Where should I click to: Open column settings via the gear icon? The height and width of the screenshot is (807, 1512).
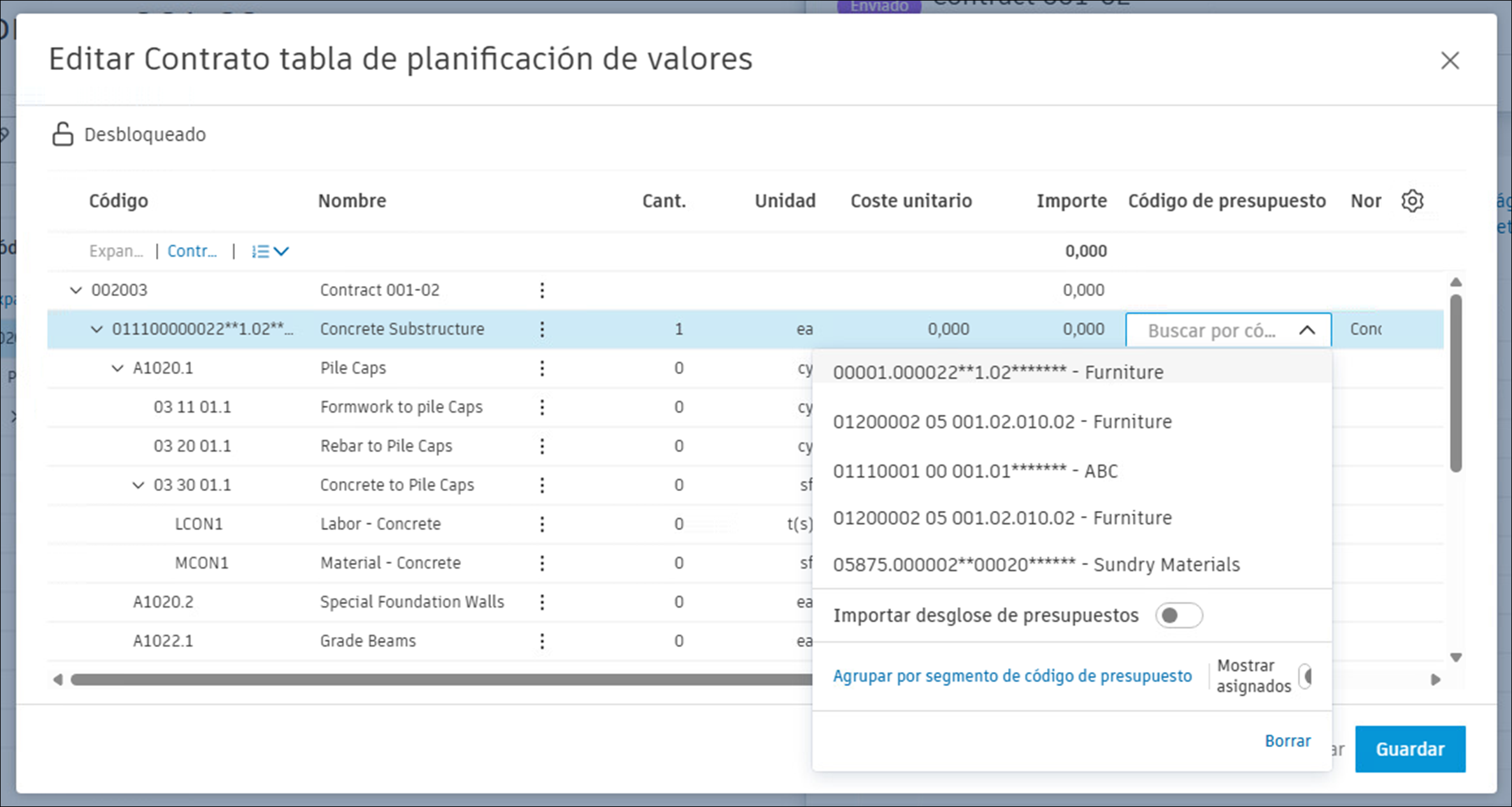pos(1413,201)
